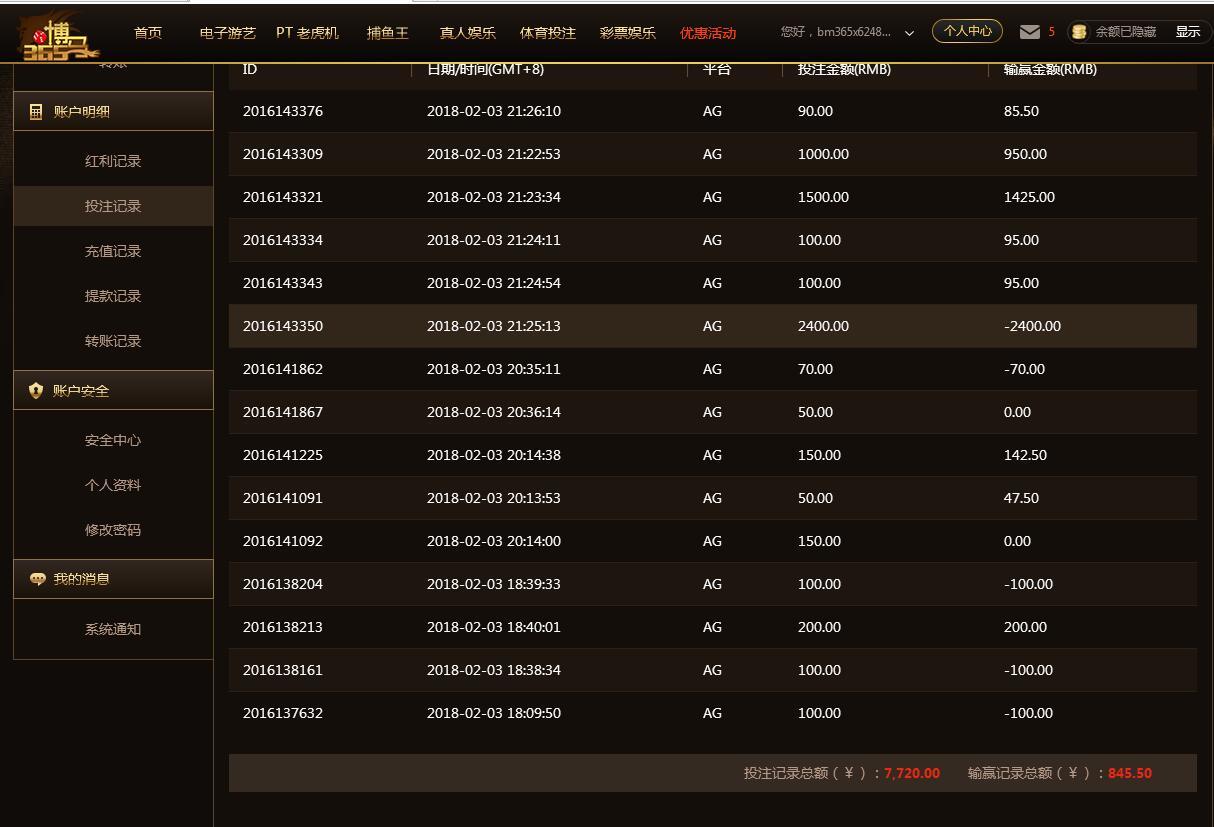Open the 真人娱乐 menu item

pos(467,33)
